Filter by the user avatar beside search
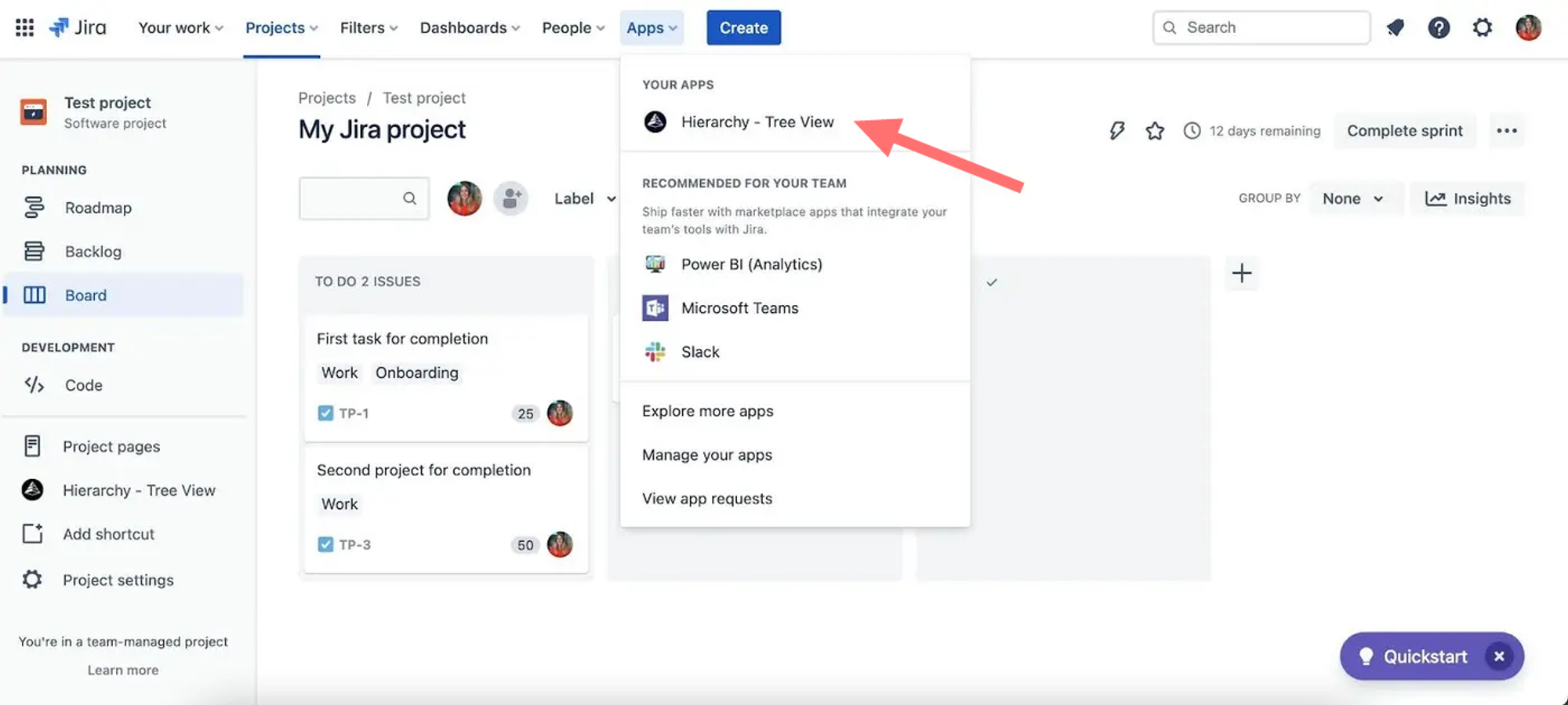This screenshot has height=705, width=1568. 464,198
